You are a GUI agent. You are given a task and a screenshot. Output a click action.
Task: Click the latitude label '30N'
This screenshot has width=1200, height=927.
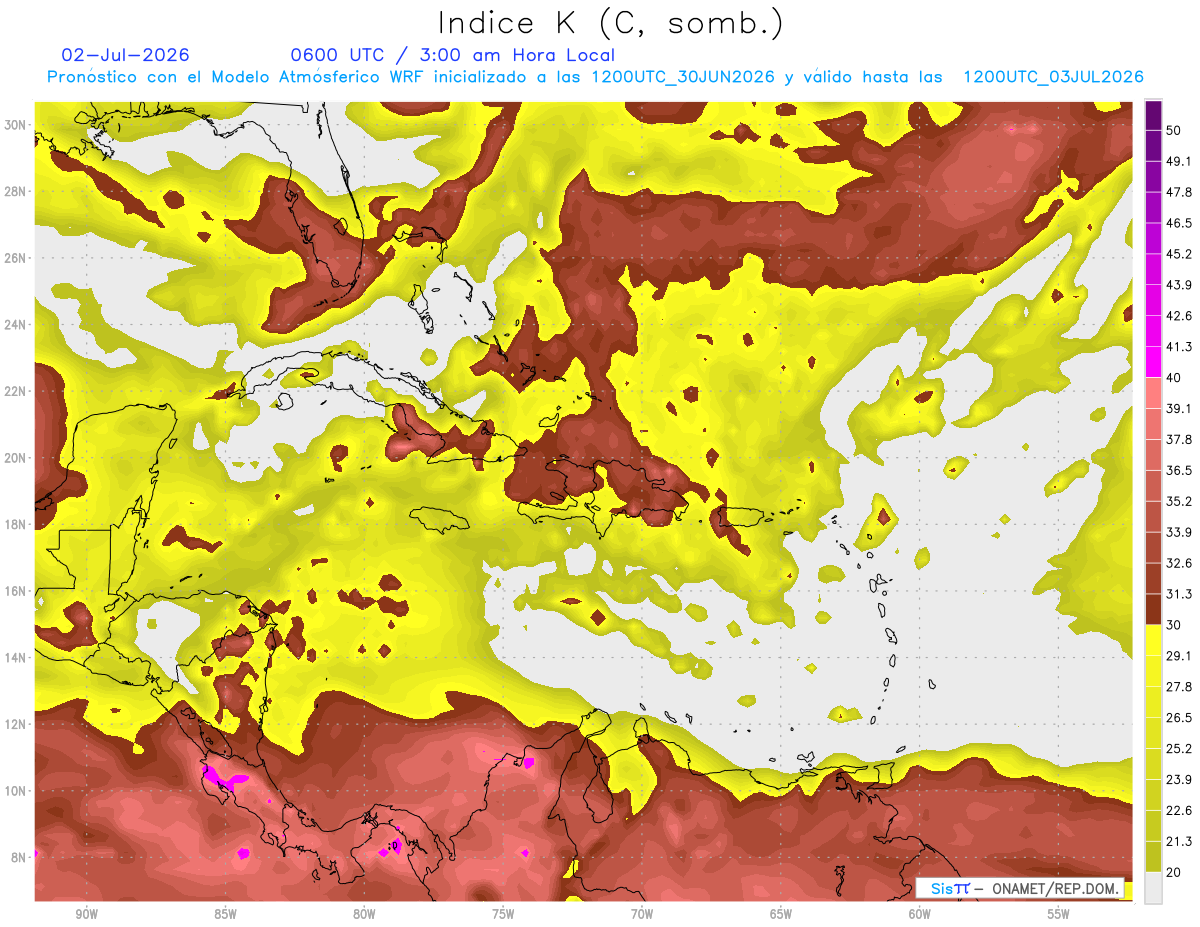point(15,125)
